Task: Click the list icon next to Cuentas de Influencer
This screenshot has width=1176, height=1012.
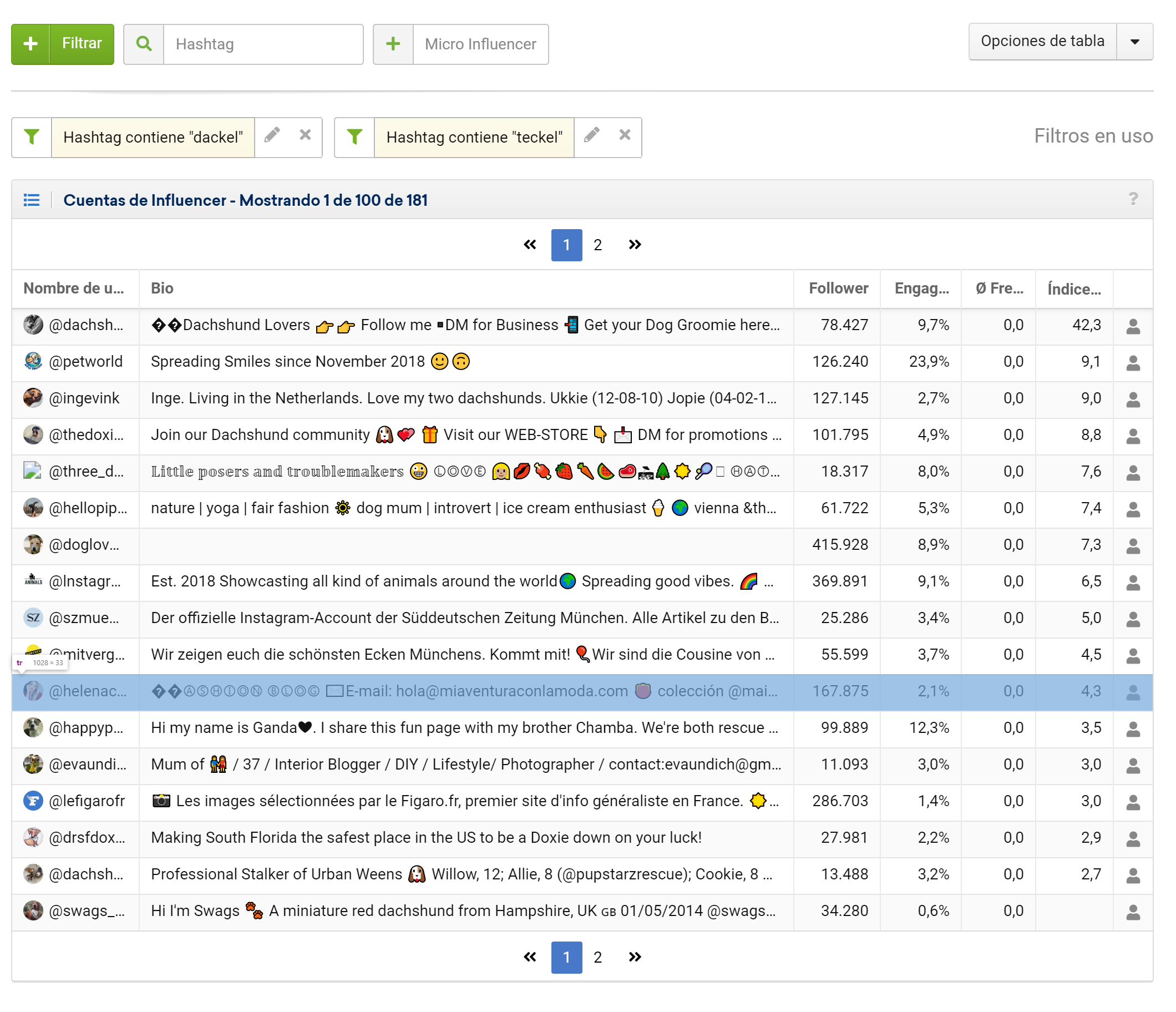Action: point(32,200)
